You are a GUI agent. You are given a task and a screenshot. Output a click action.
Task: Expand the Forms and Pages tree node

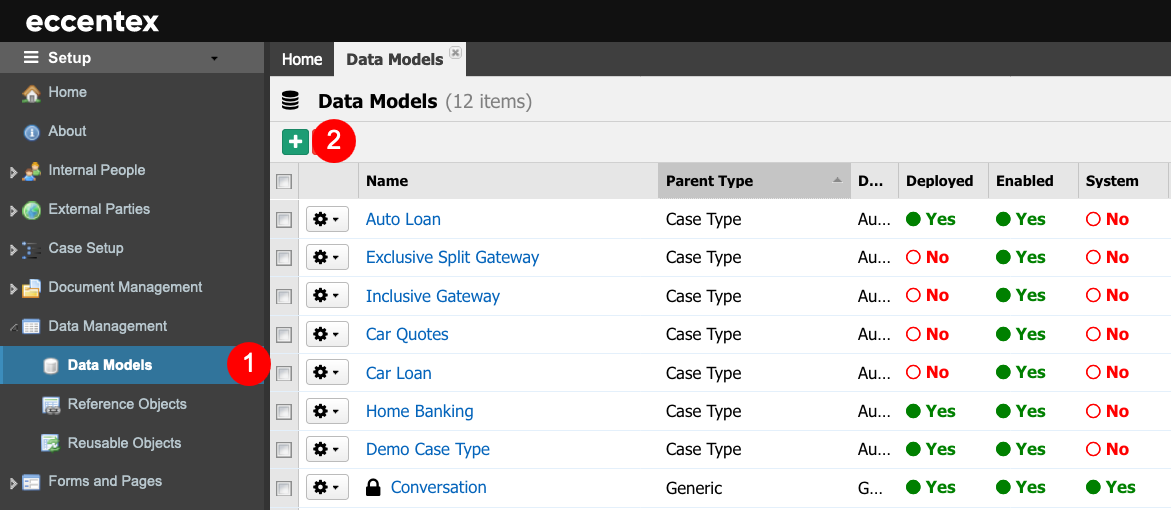[x=13, y=483]
